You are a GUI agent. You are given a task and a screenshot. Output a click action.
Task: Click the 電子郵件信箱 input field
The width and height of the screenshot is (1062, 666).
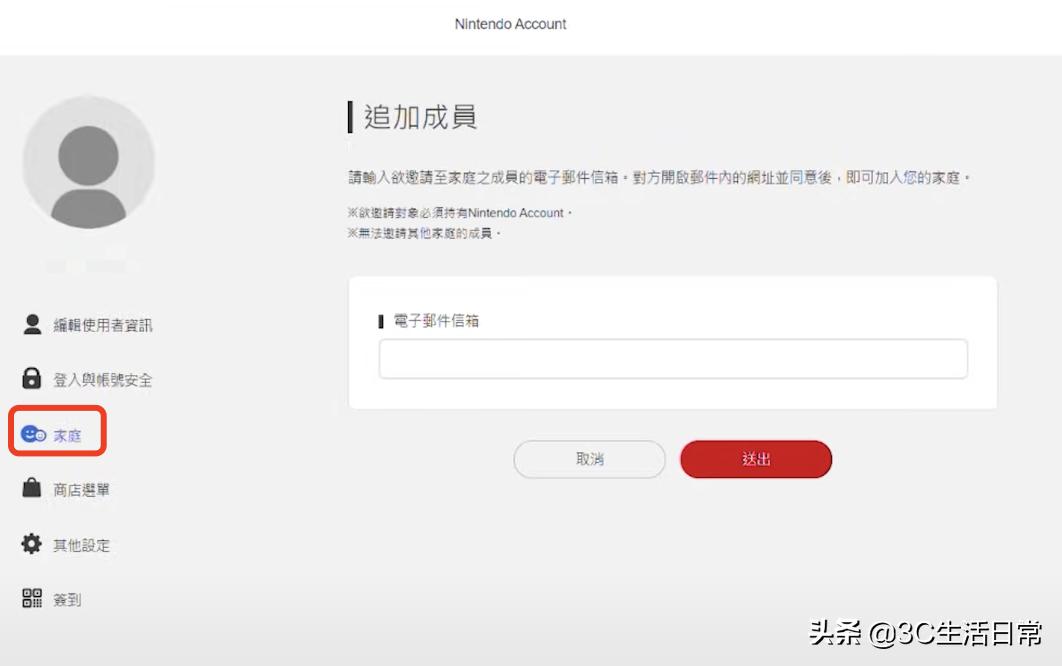click(x=673, y=358)
